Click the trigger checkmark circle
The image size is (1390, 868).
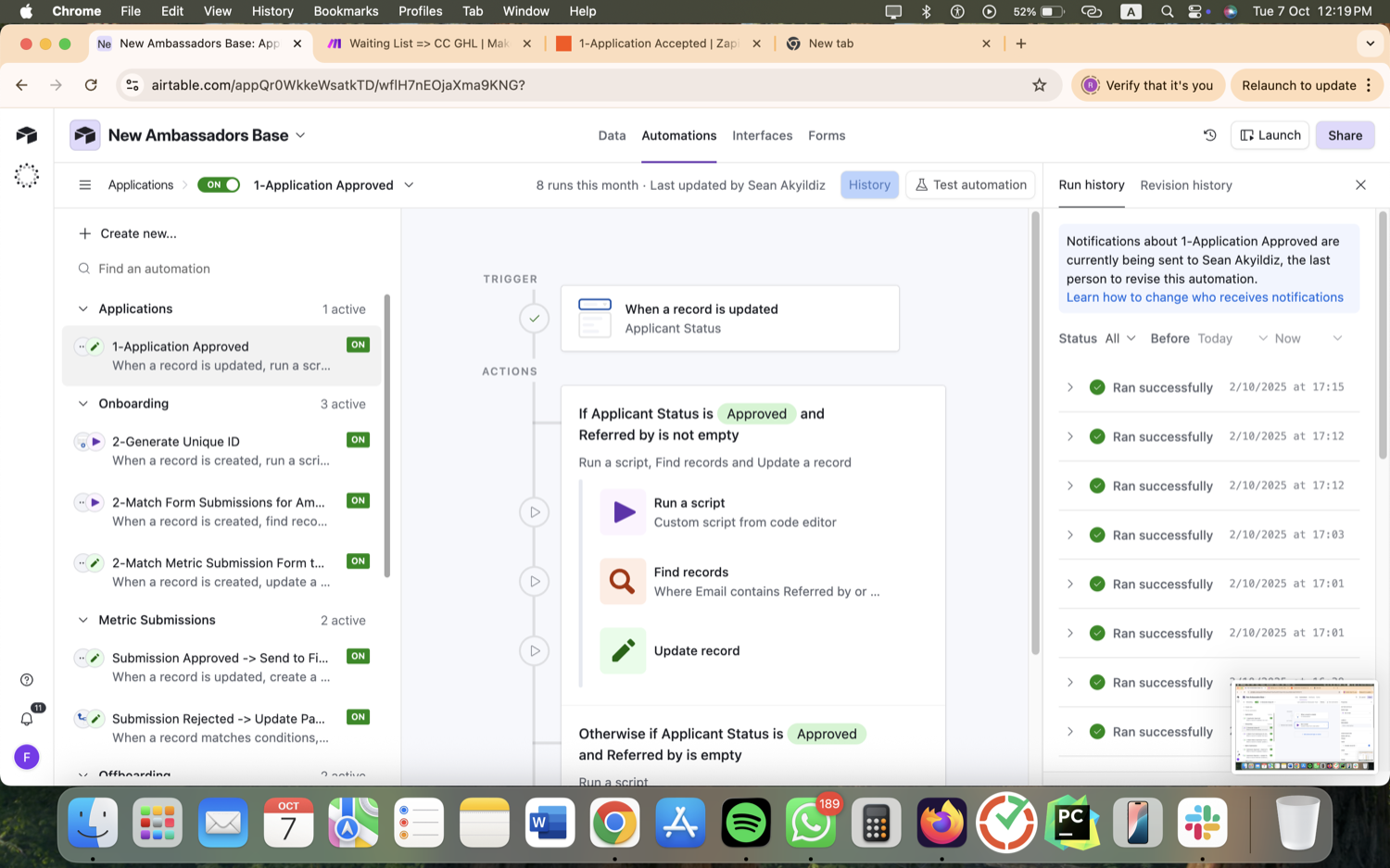pos(535,319)
